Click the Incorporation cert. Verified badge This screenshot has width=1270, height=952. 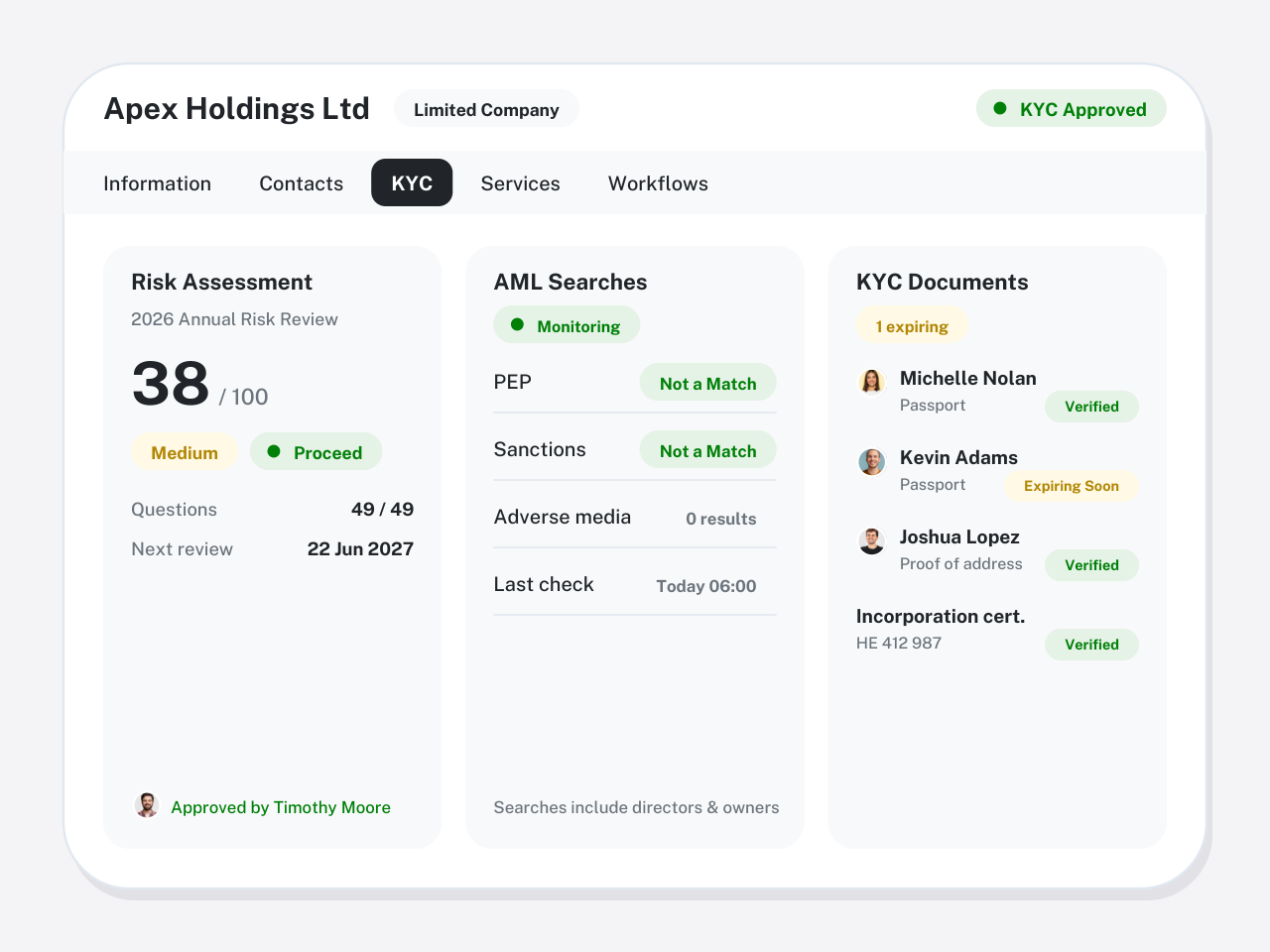click(1091, 645)
